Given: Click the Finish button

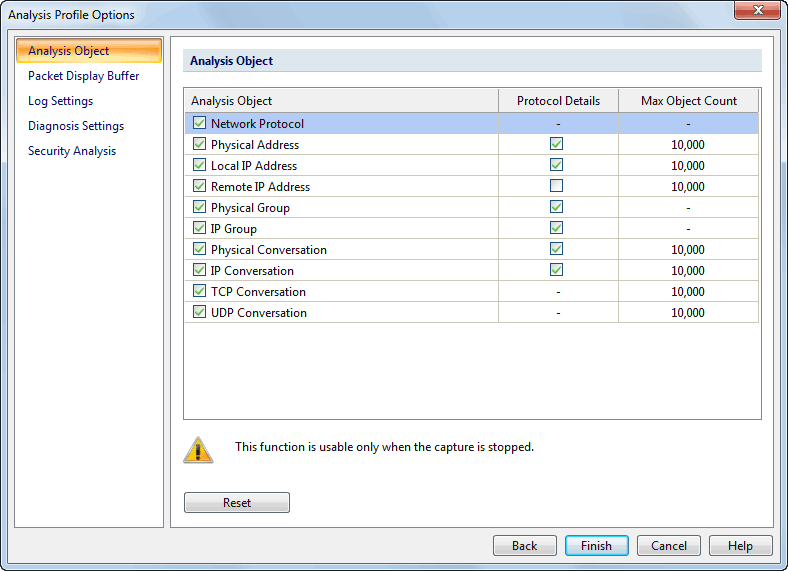Looking at the screenshot, I should 597,546.
